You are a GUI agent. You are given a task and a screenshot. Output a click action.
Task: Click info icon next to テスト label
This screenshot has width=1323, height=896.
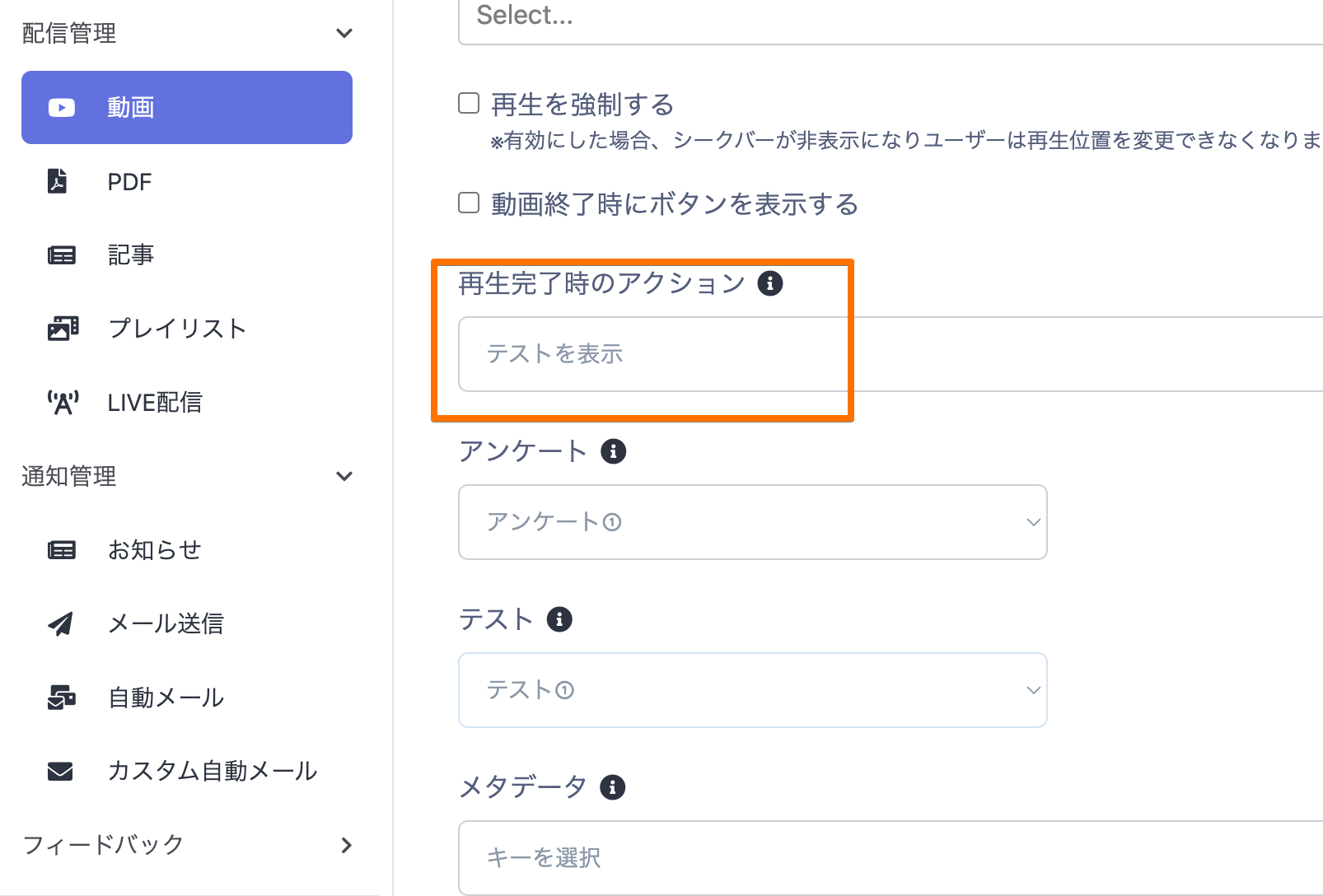click(559, 619)
